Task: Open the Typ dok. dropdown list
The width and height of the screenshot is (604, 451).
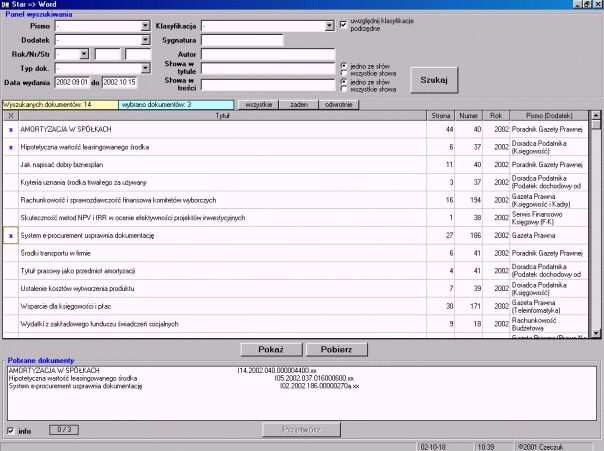Action: 145,67
